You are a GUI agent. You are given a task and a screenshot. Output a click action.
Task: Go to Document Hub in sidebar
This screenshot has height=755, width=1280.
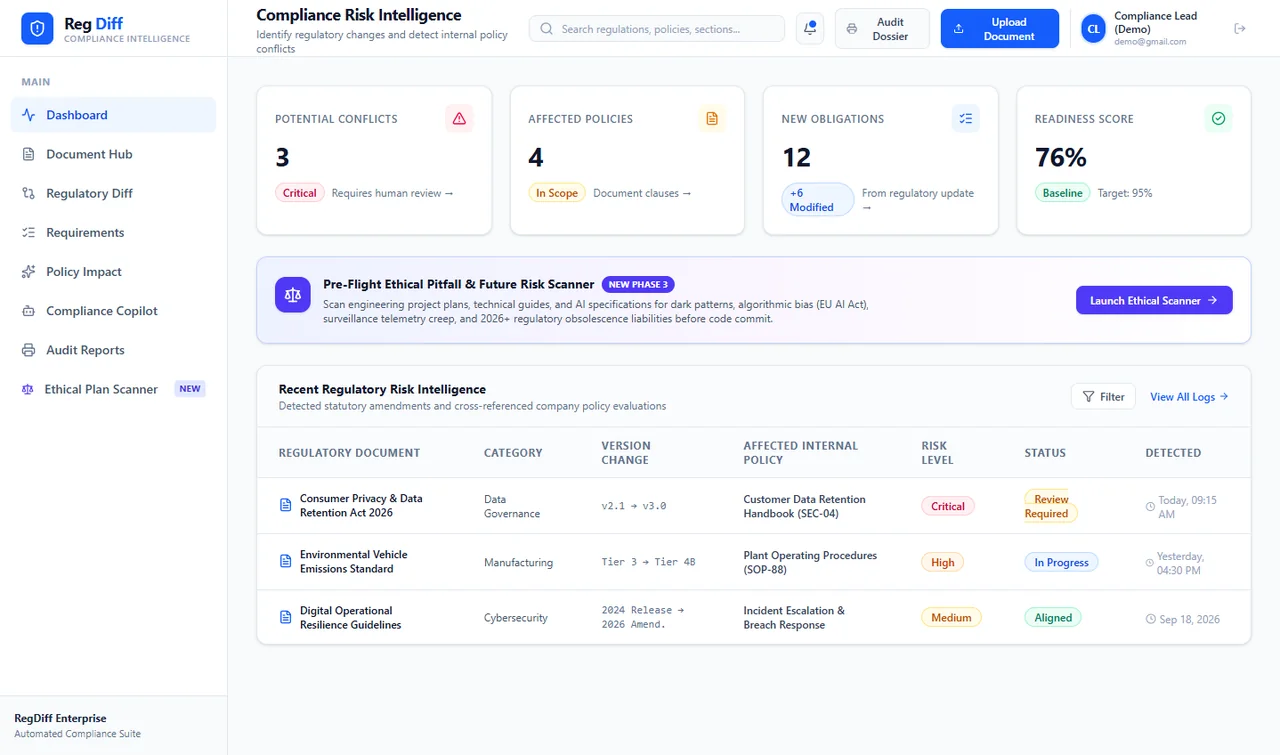point(113,154)
